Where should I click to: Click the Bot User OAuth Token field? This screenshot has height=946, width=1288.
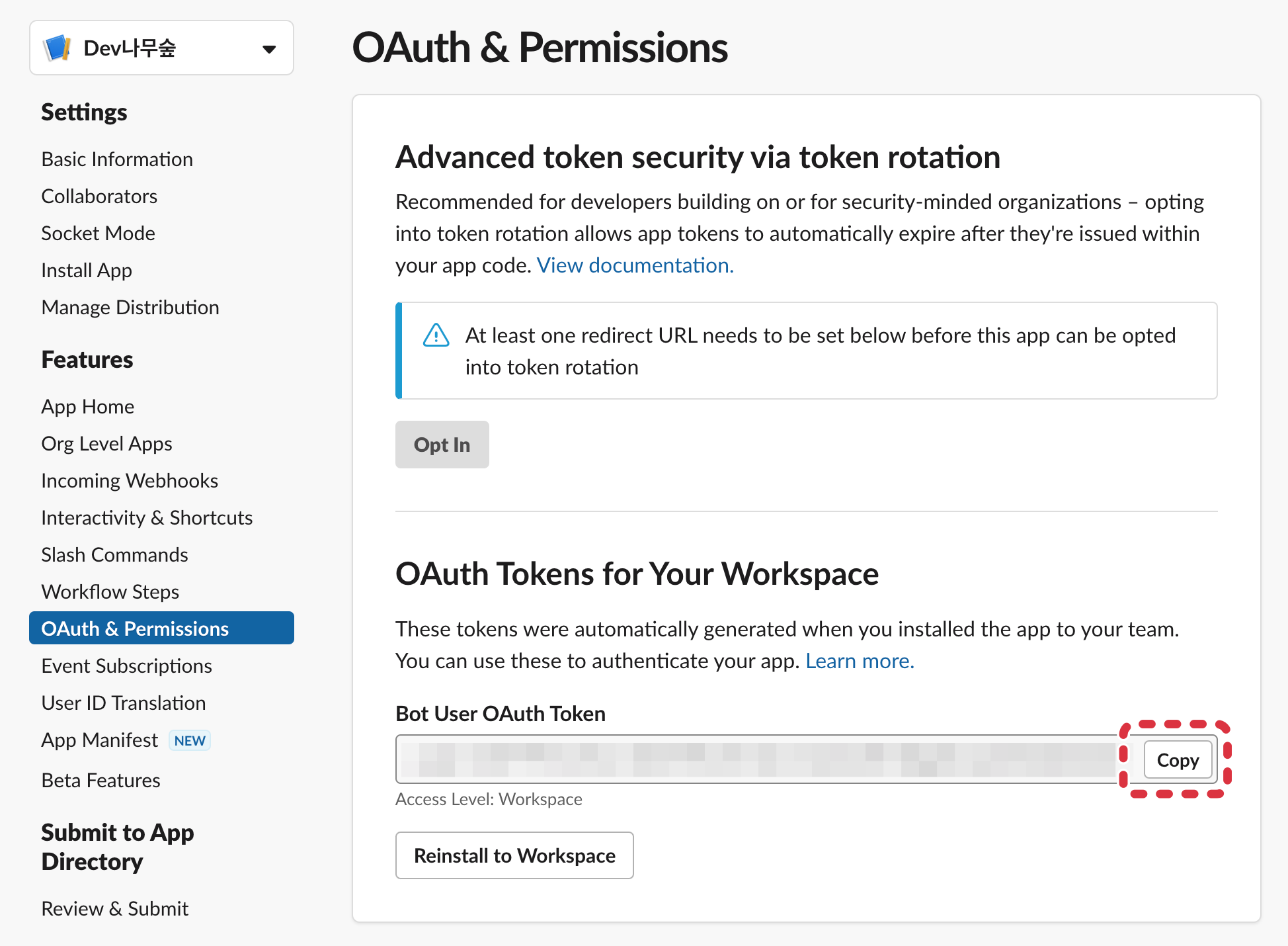point(757,759)
